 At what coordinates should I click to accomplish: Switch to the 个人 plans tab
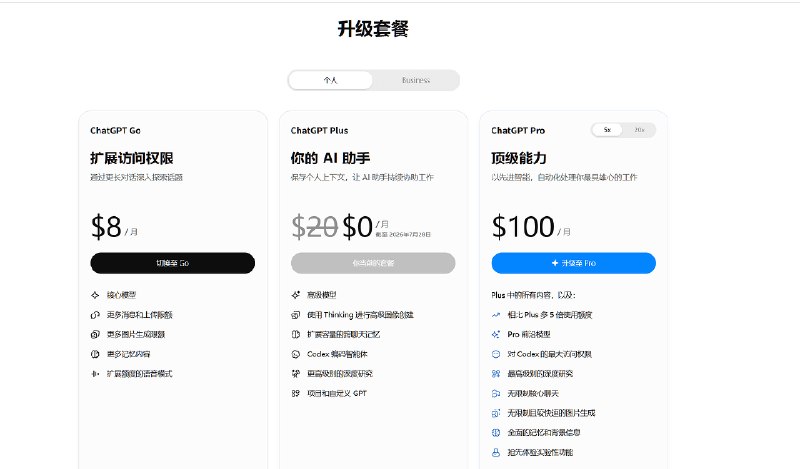(x=331, y=80)
